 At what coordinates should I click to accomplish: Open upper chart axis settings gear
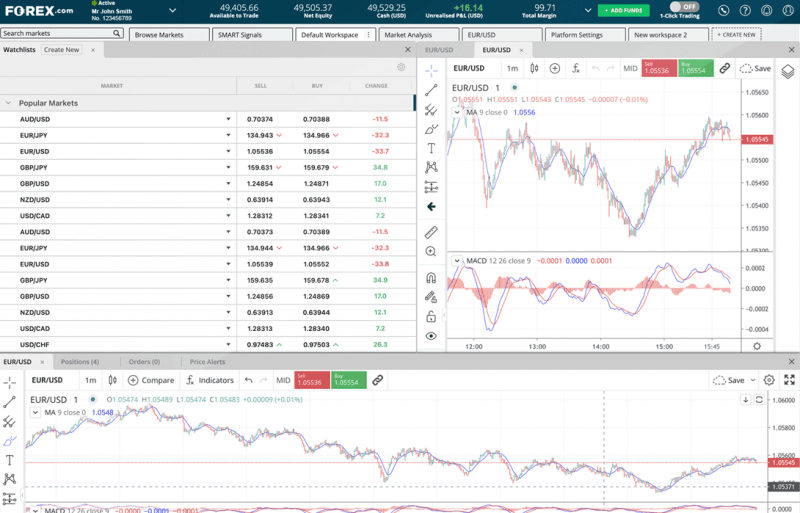coord(757,346)
